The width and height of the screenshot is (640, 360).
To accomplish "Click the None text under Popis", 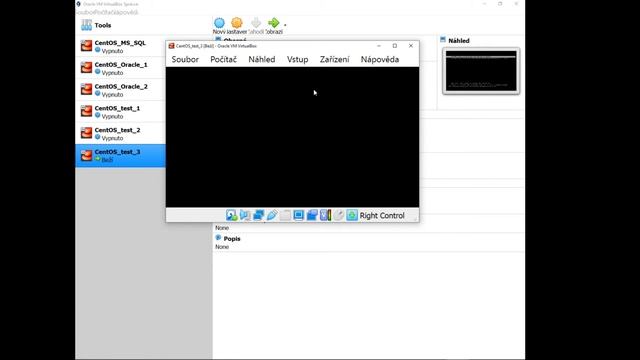I will pos(222,247).
